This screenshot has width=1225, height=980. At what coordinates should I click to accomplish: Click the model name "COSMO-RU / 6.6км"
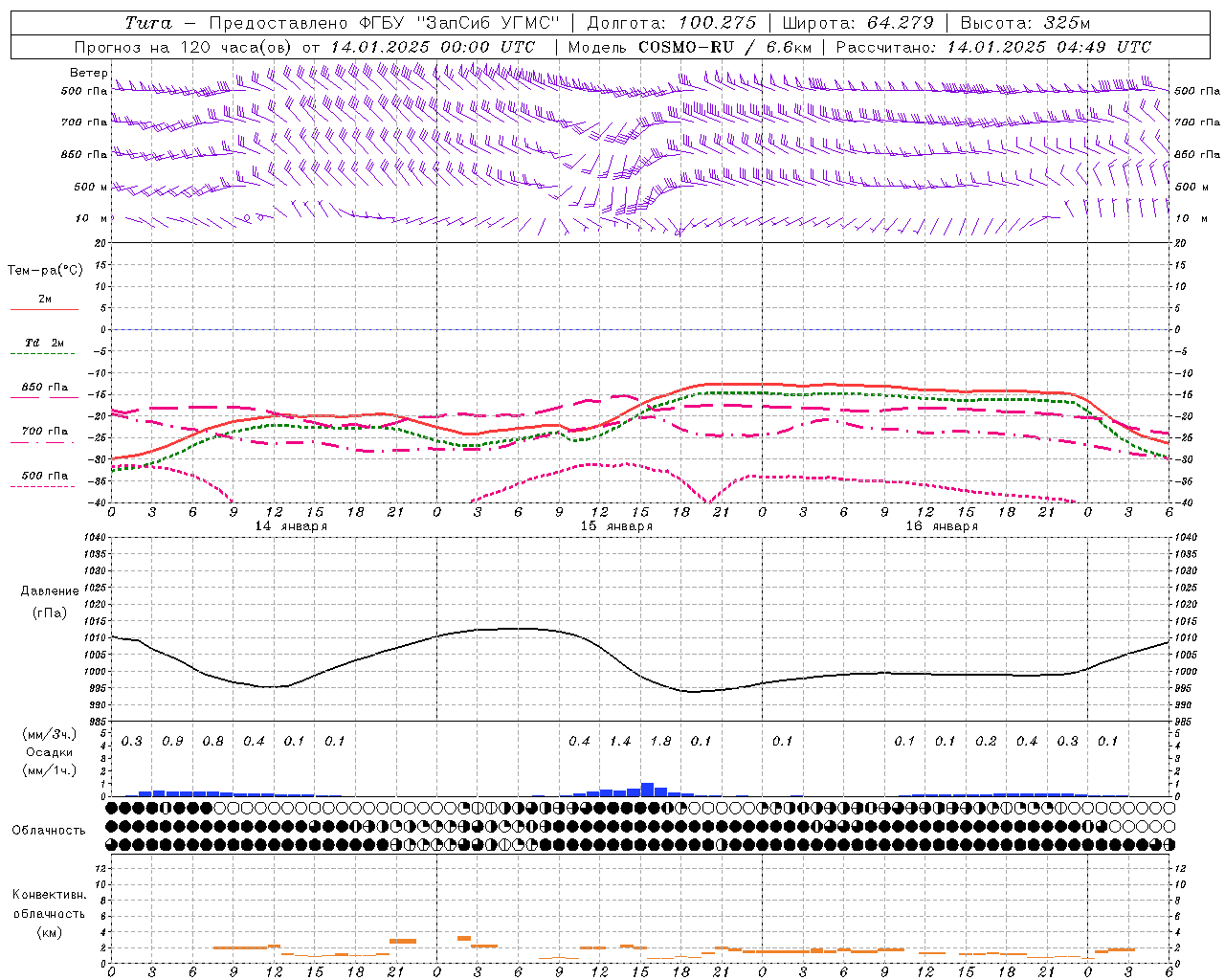(725, 47)
